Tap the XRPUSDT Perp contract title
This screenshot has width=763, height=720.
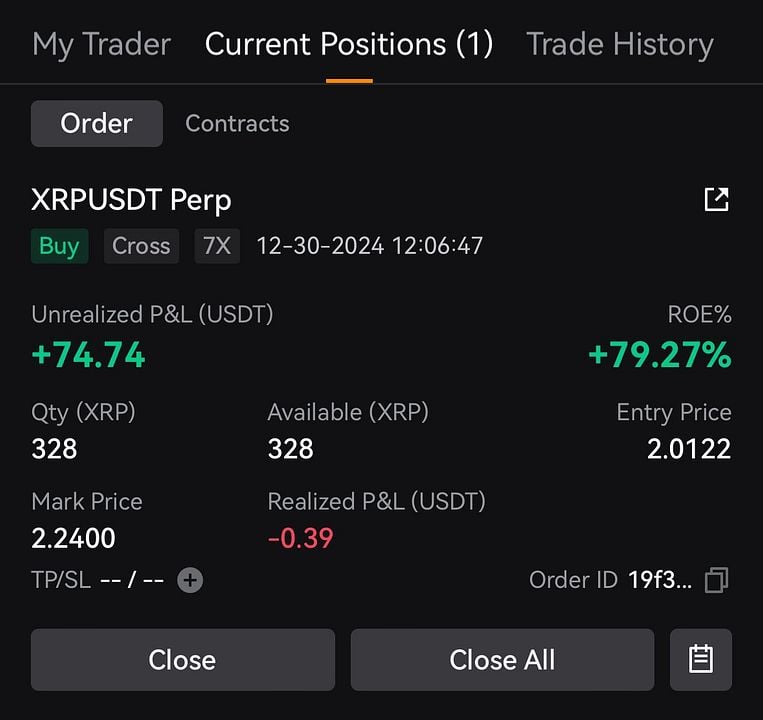[x=131, y=200]
